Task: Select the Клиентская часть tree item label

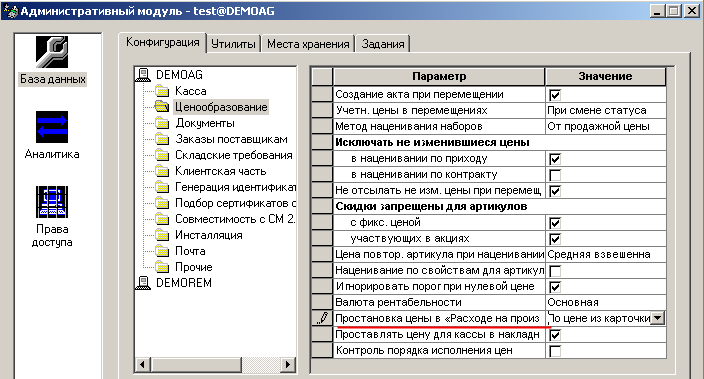Action: [x=220, y=171]
